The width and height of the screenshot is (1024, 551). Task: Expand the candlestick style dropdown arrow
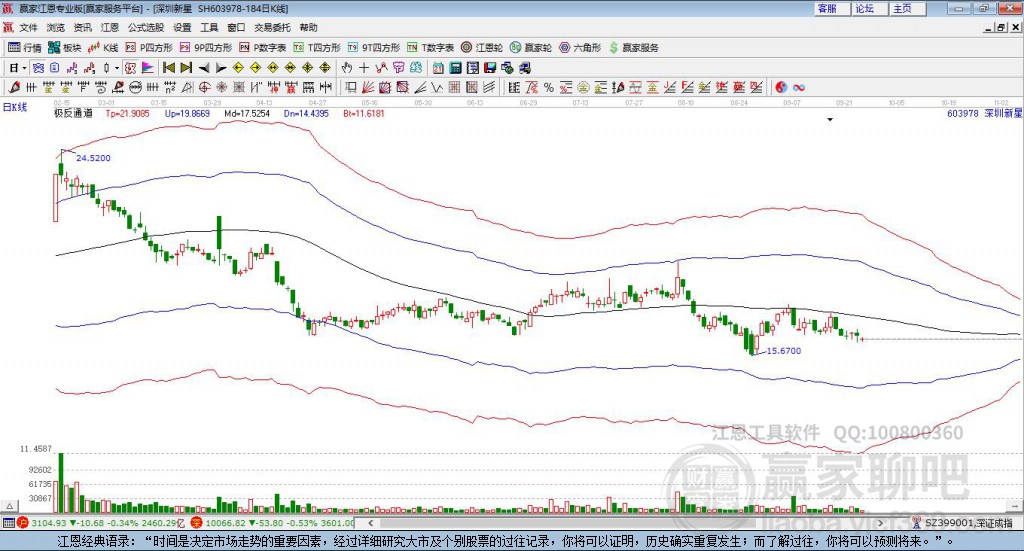[117, 68]
